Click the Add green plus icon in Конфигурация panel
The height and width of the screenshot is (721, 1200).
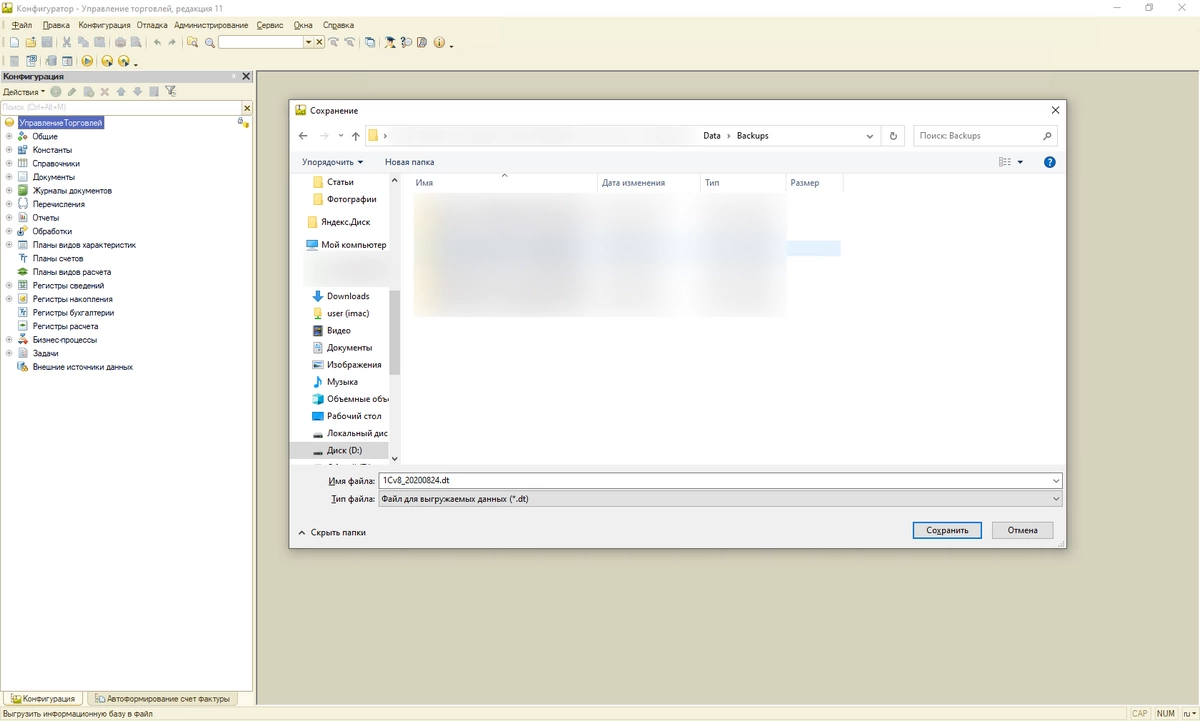tap(56, 91)
